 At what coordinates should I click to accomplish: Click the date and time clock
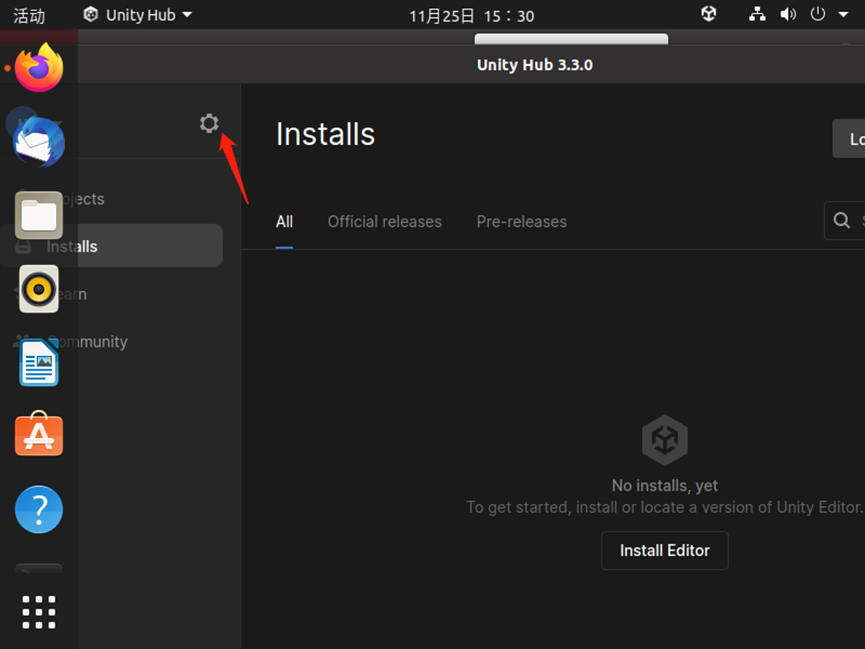pyautogui.click(x=472, y=16)
